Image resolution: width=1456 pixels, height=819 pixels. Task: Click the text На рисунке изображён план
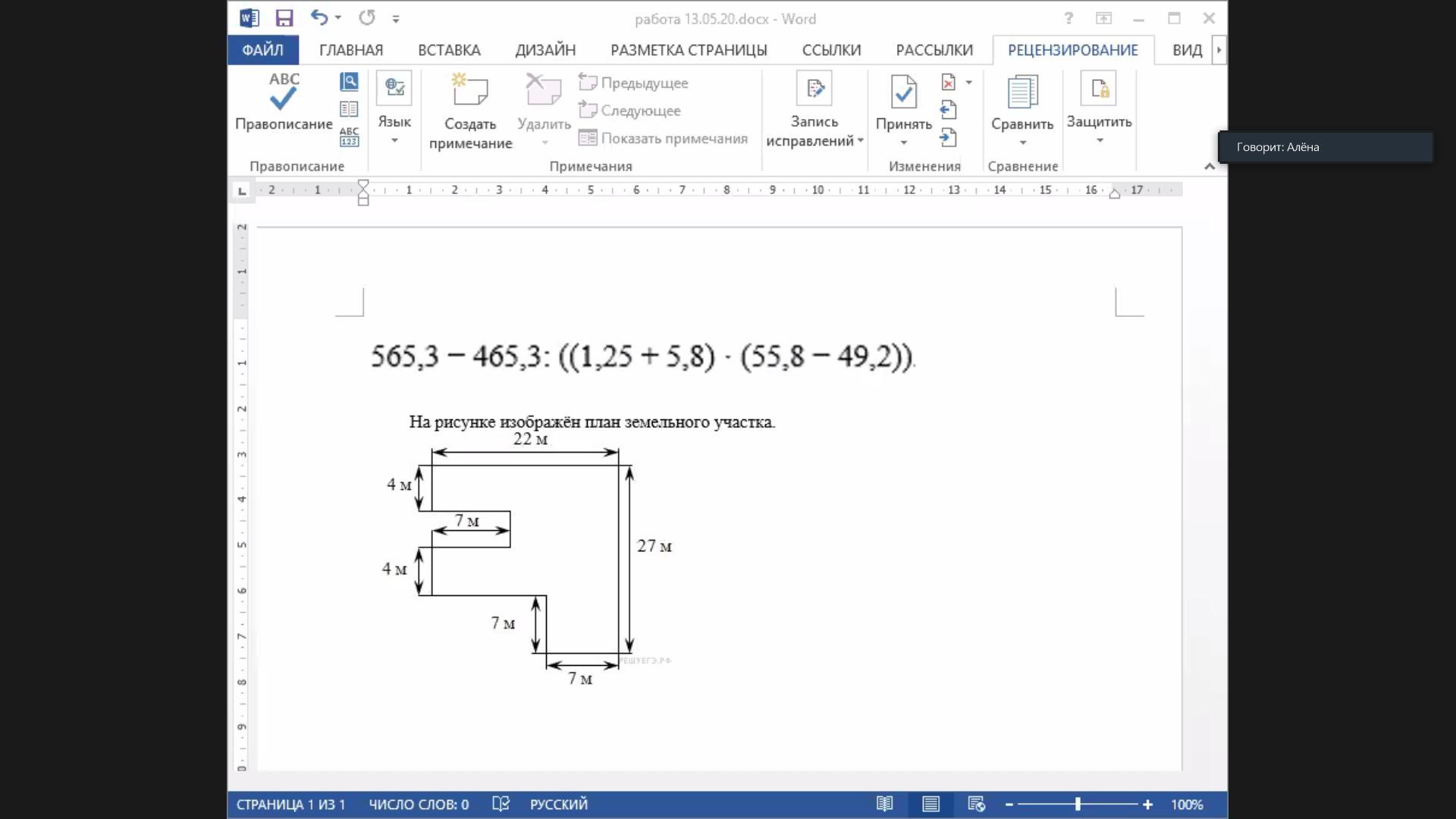[591, 422]
